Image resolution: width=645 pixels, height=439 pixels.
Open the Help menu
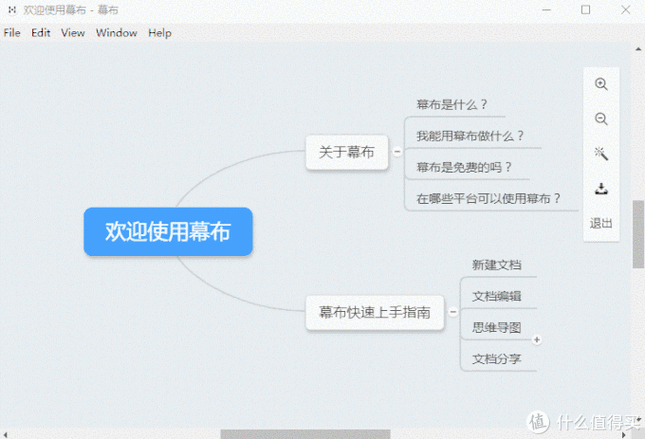160,33
